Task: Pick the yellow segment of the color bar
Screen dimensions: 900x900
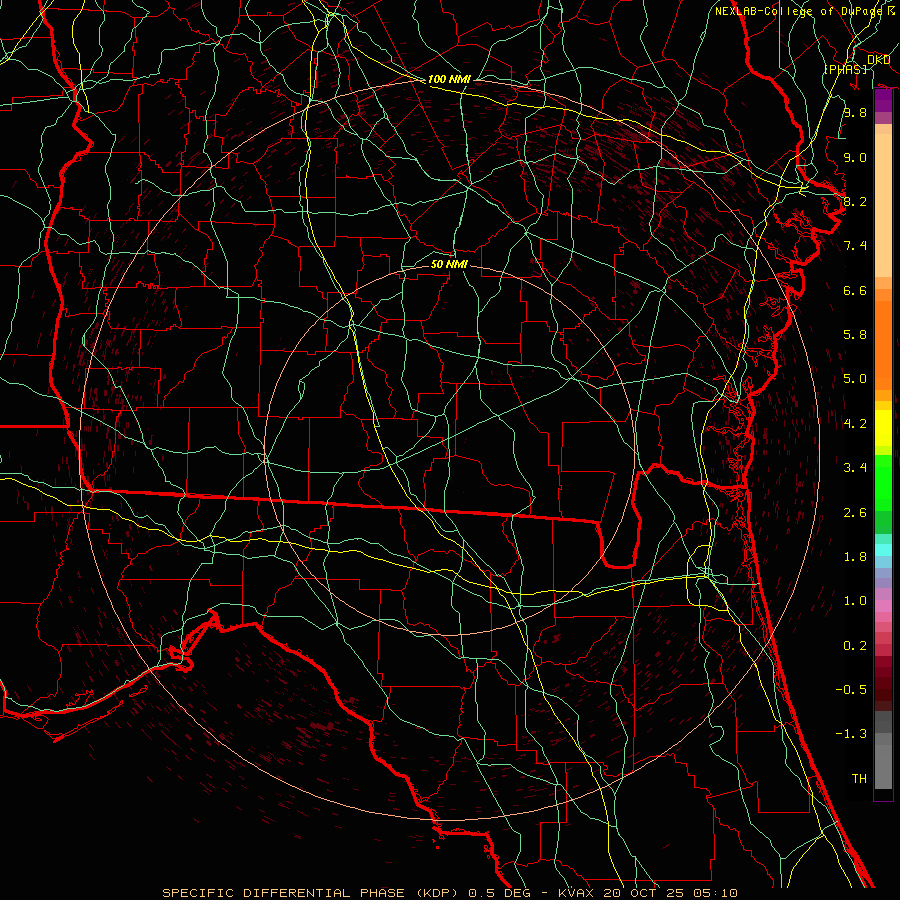Action: (x=883, y=428)
